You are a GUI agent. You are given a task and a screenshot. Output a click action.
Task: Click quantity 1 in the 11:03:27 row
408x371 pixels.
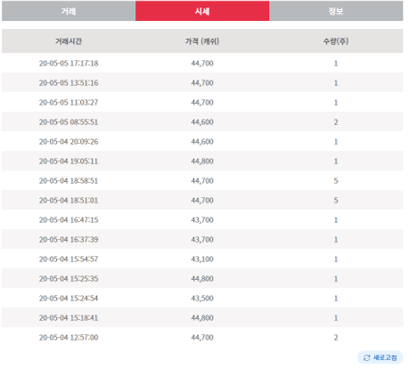click(x=336, y=103)
